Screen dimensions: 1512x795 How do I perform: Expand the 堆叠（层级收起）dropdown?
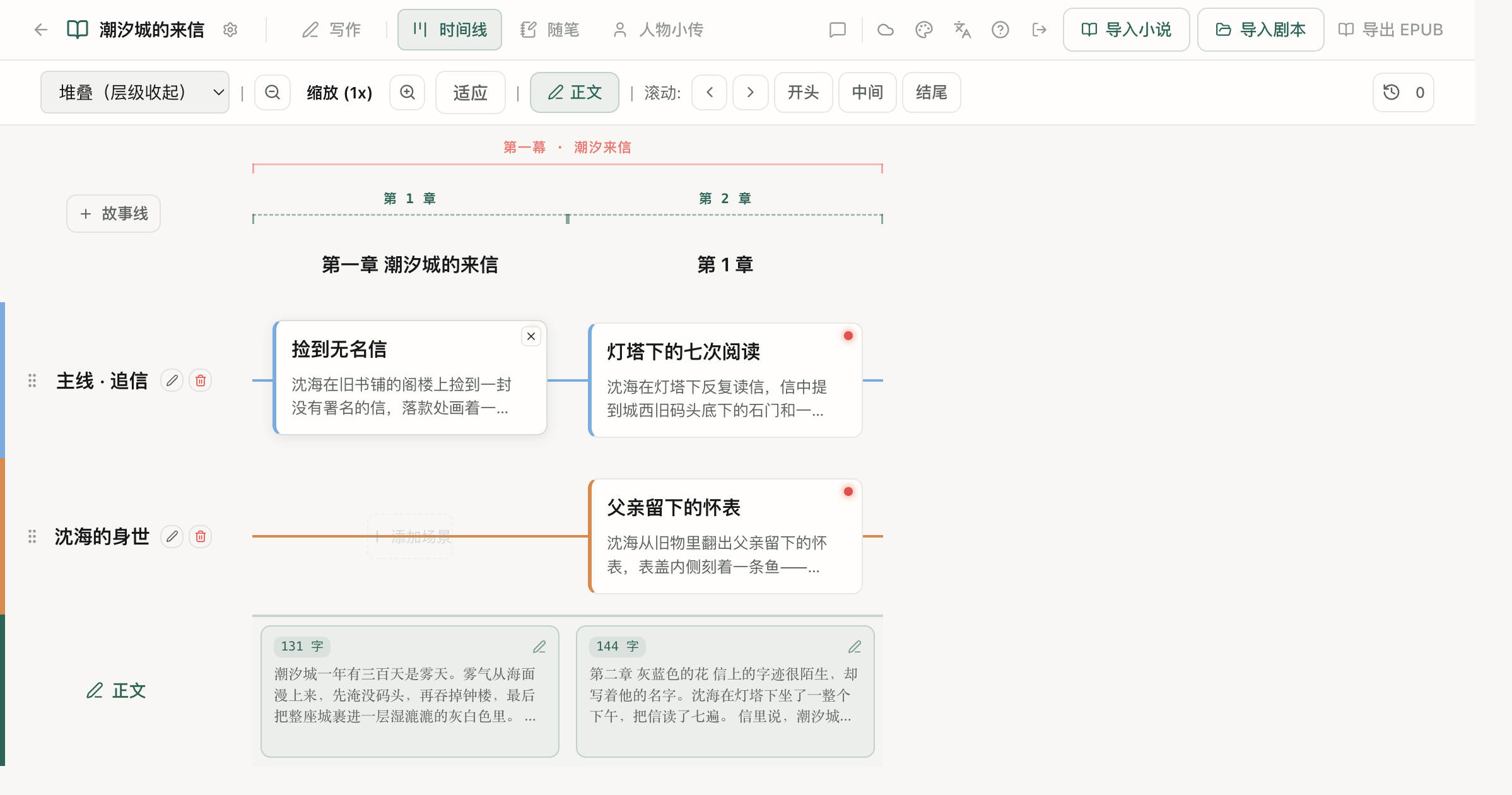point(135,92)
